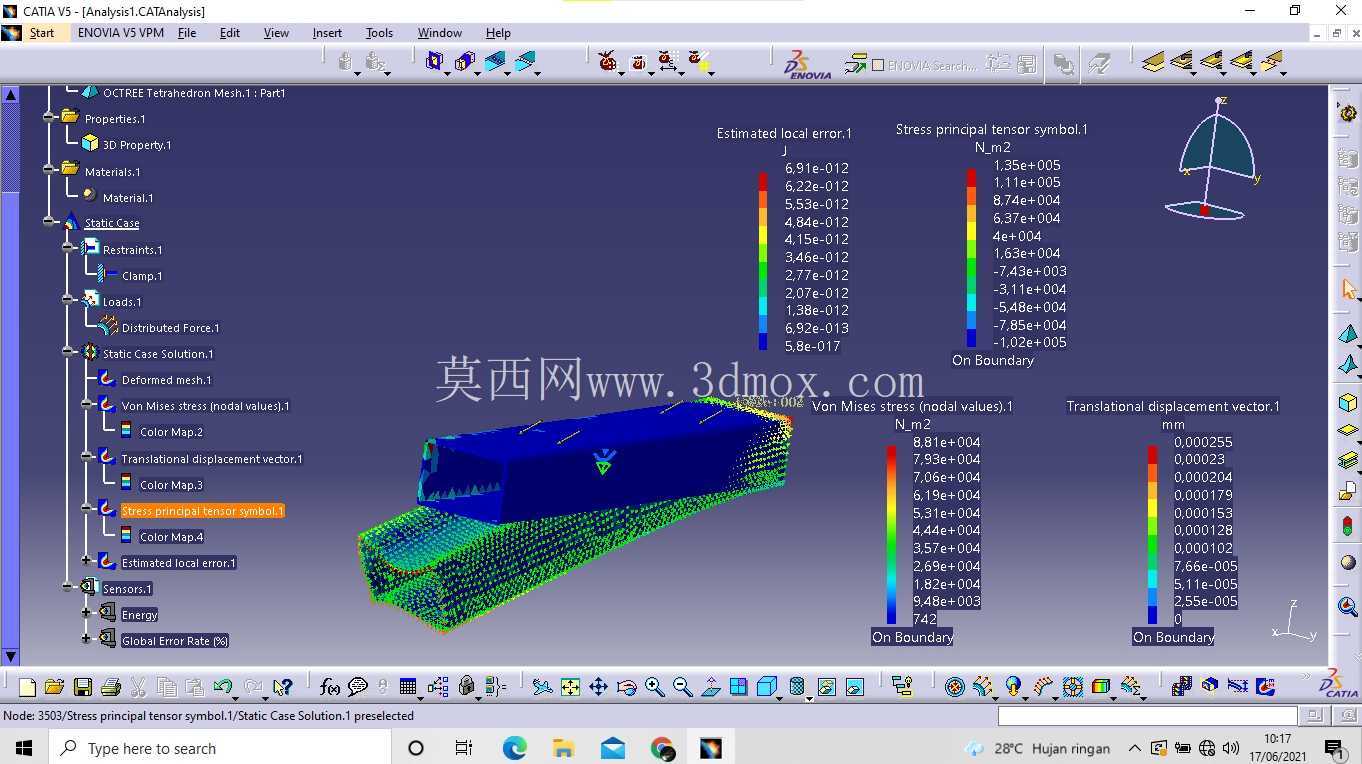Click the traffic light icon on right toolbar
The width and height of the screenshot is (1362, 764).
pos(1348,525)
